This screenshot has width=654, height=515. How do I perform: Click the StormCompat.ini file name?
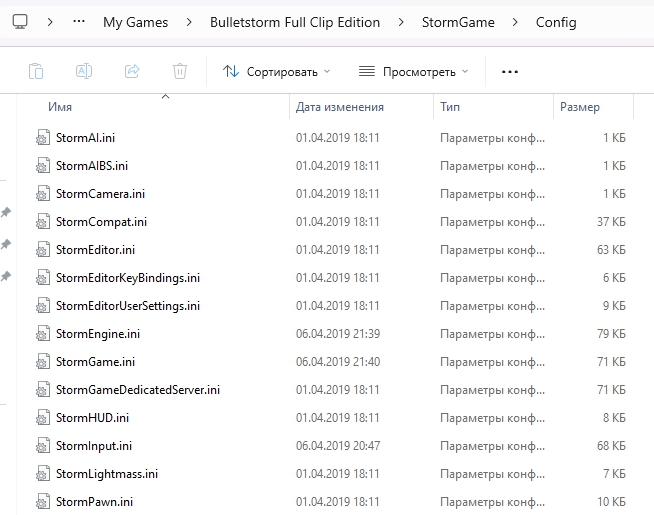pyautogui.click(x=101, y=221)
